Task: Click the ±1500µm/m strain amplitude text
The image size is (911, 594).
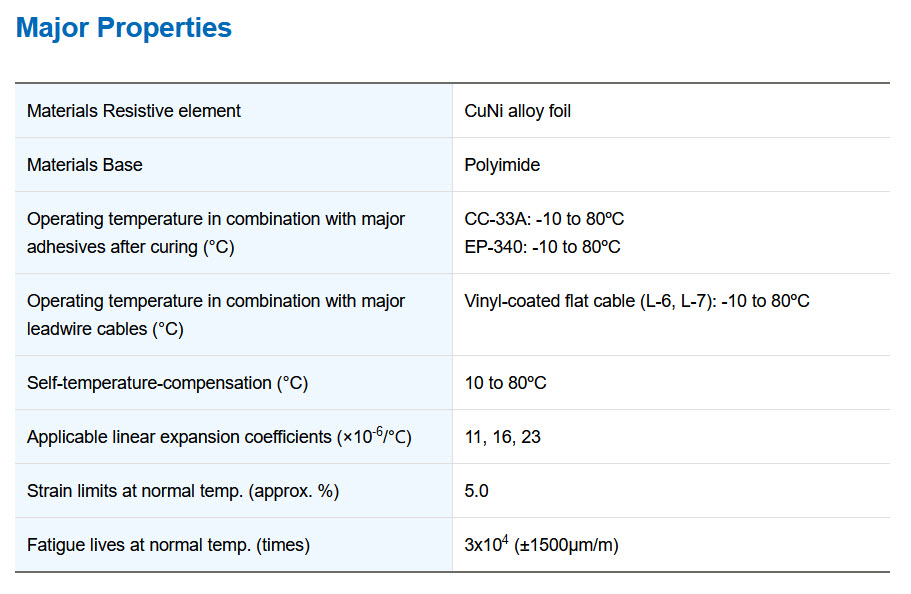Action: point(566,545)
